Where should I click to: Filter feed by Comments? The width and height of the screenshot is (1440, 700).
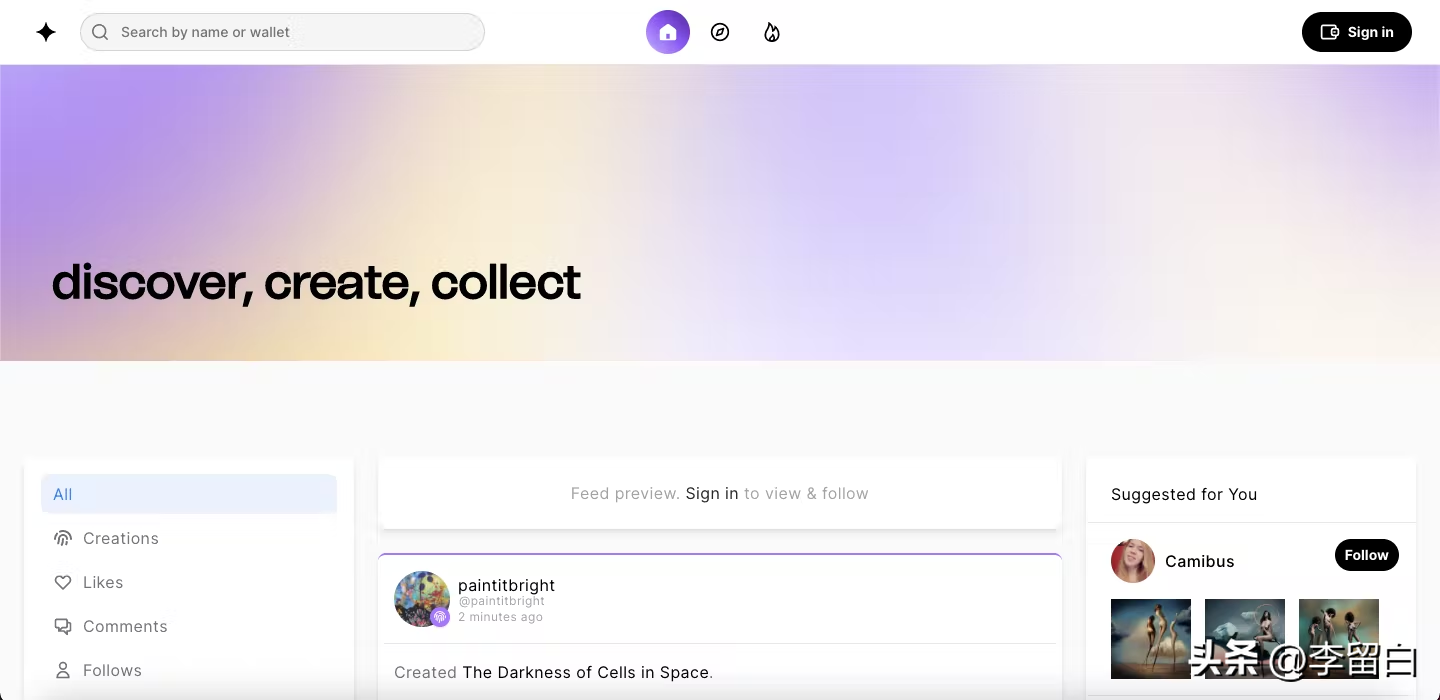[x=124, y=626]
